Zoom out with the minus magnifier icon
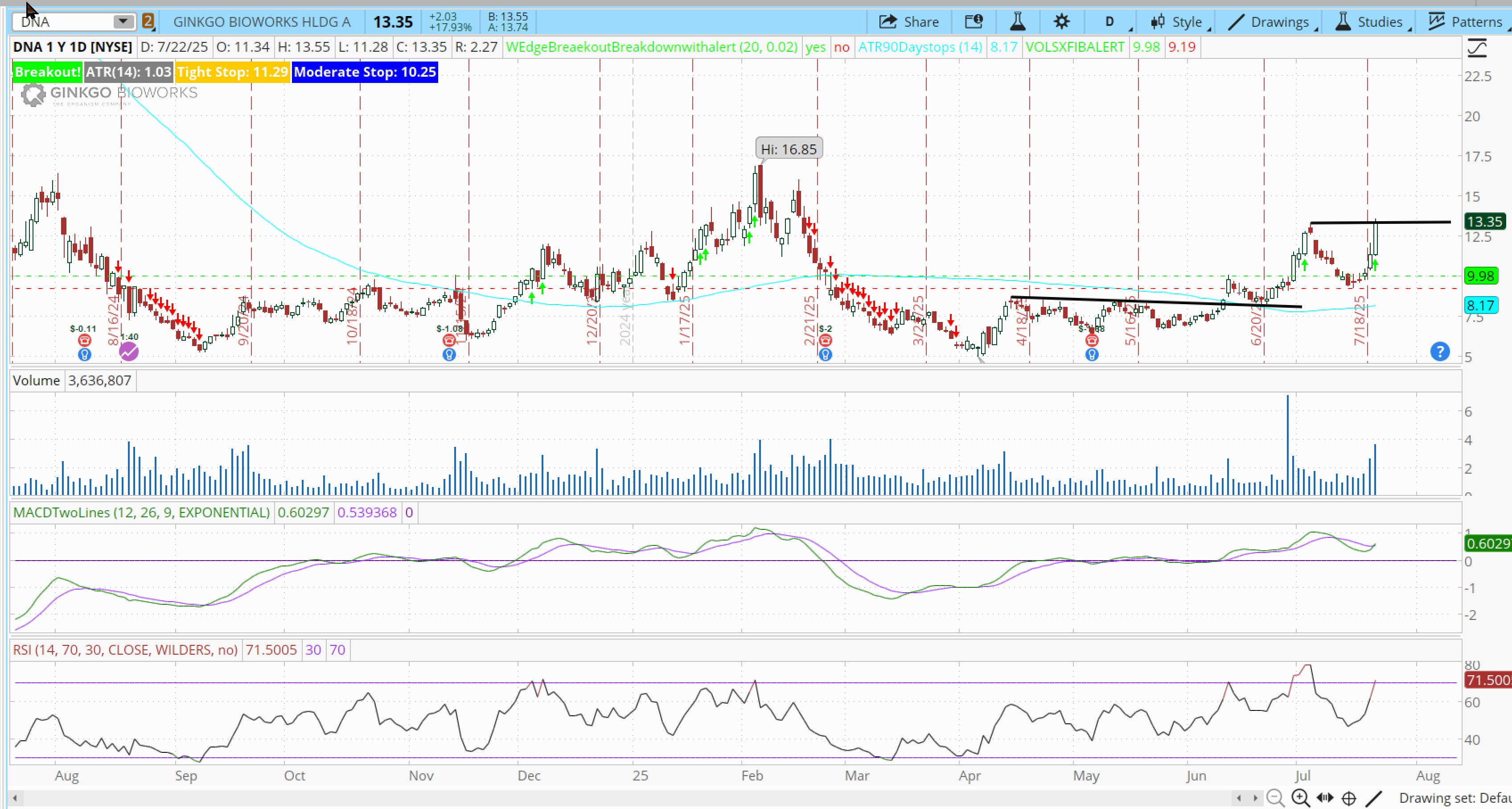 1275,798
